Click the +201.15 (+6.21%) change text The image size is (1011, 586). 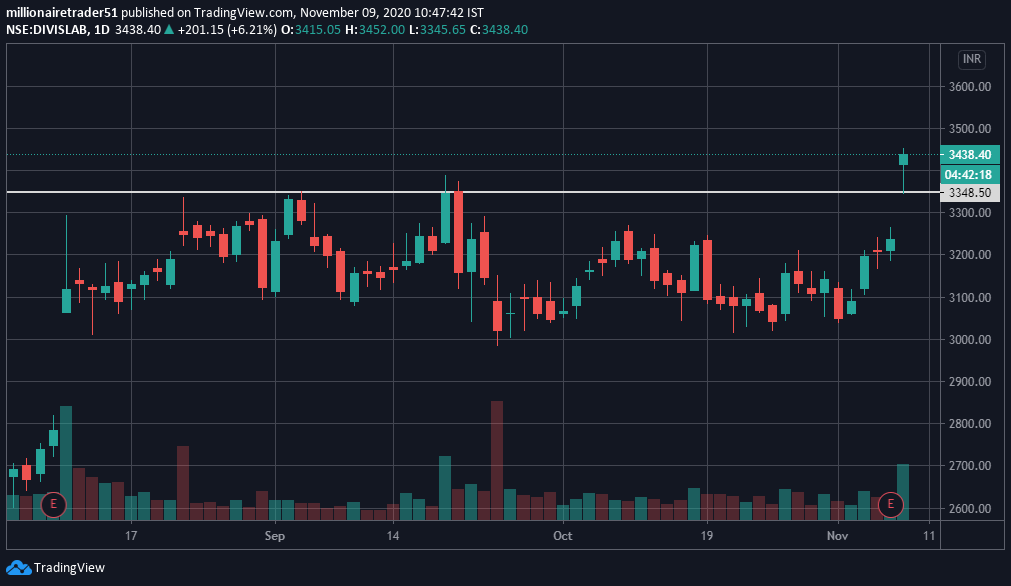pos(228,30)
